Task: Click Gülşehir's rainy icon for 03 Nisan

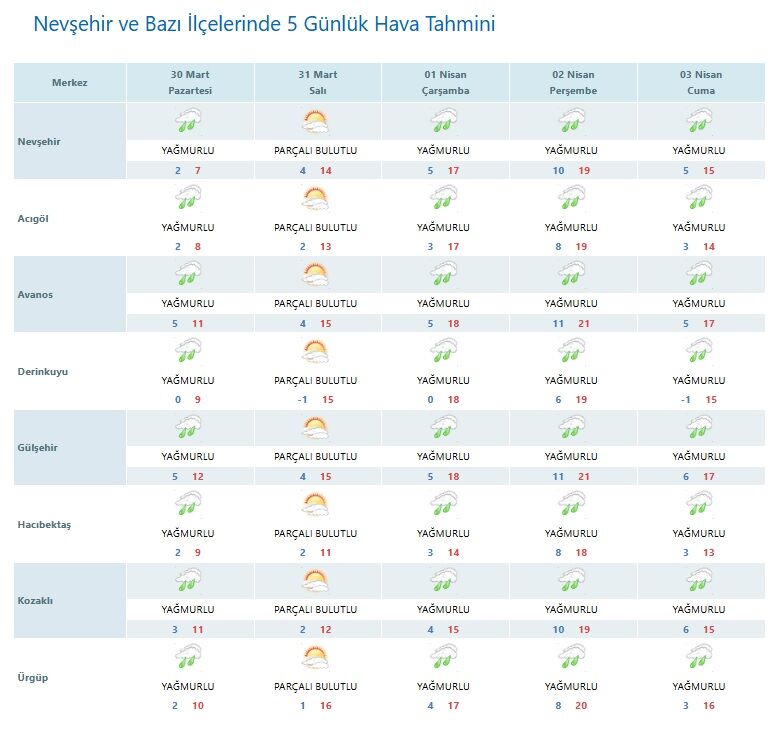Action: 699,429
